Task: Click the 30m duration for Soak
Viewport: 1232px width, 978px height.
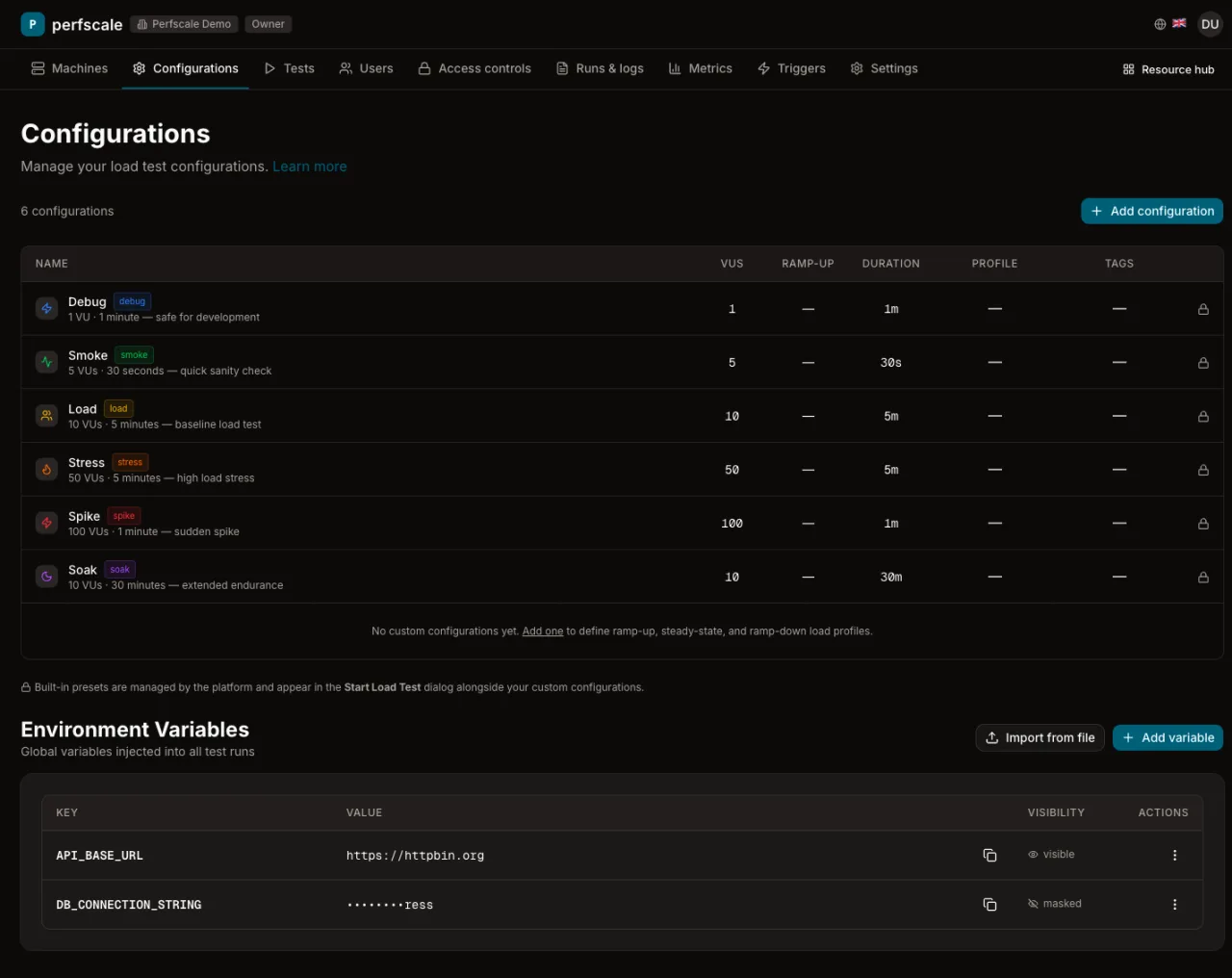Action: coord(891,578)
